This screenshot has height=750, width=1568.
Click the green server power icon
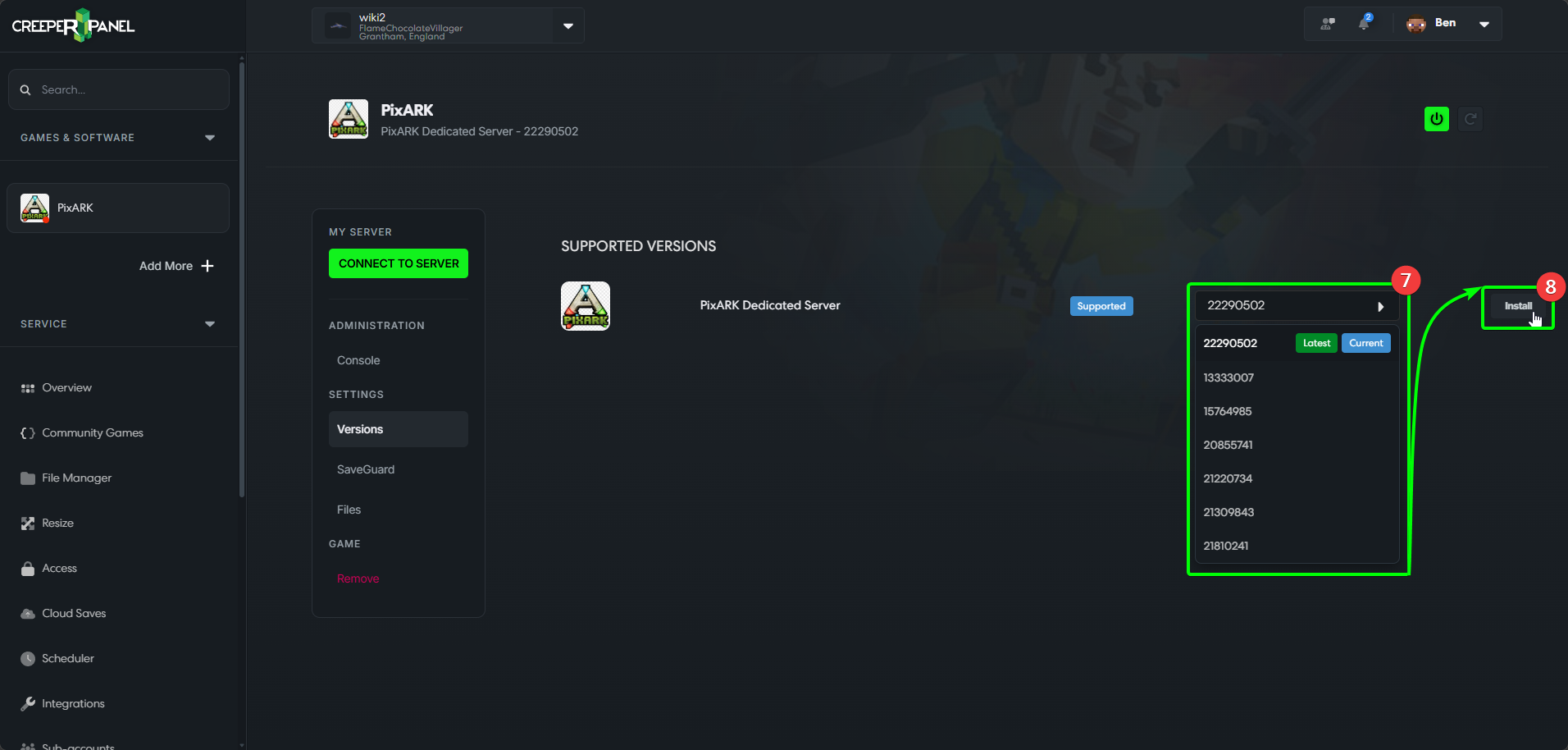[1436, 119]
